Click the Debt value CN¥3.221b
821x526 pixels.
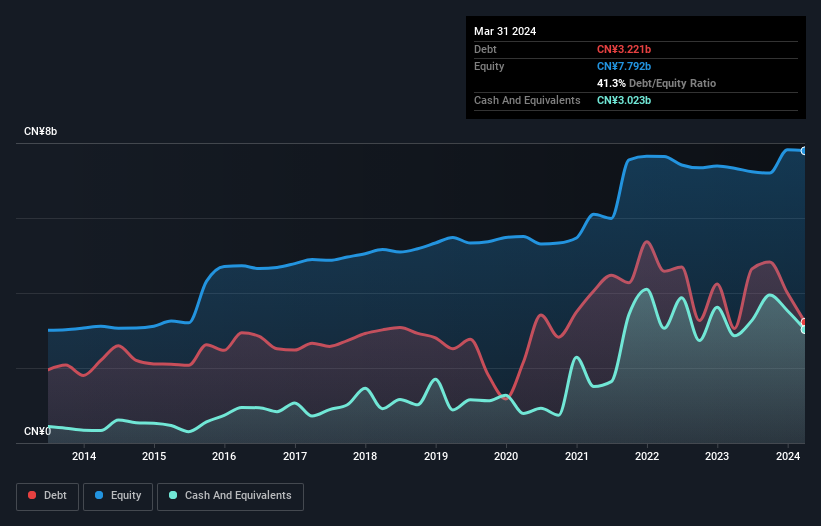[x=624, y=49]
